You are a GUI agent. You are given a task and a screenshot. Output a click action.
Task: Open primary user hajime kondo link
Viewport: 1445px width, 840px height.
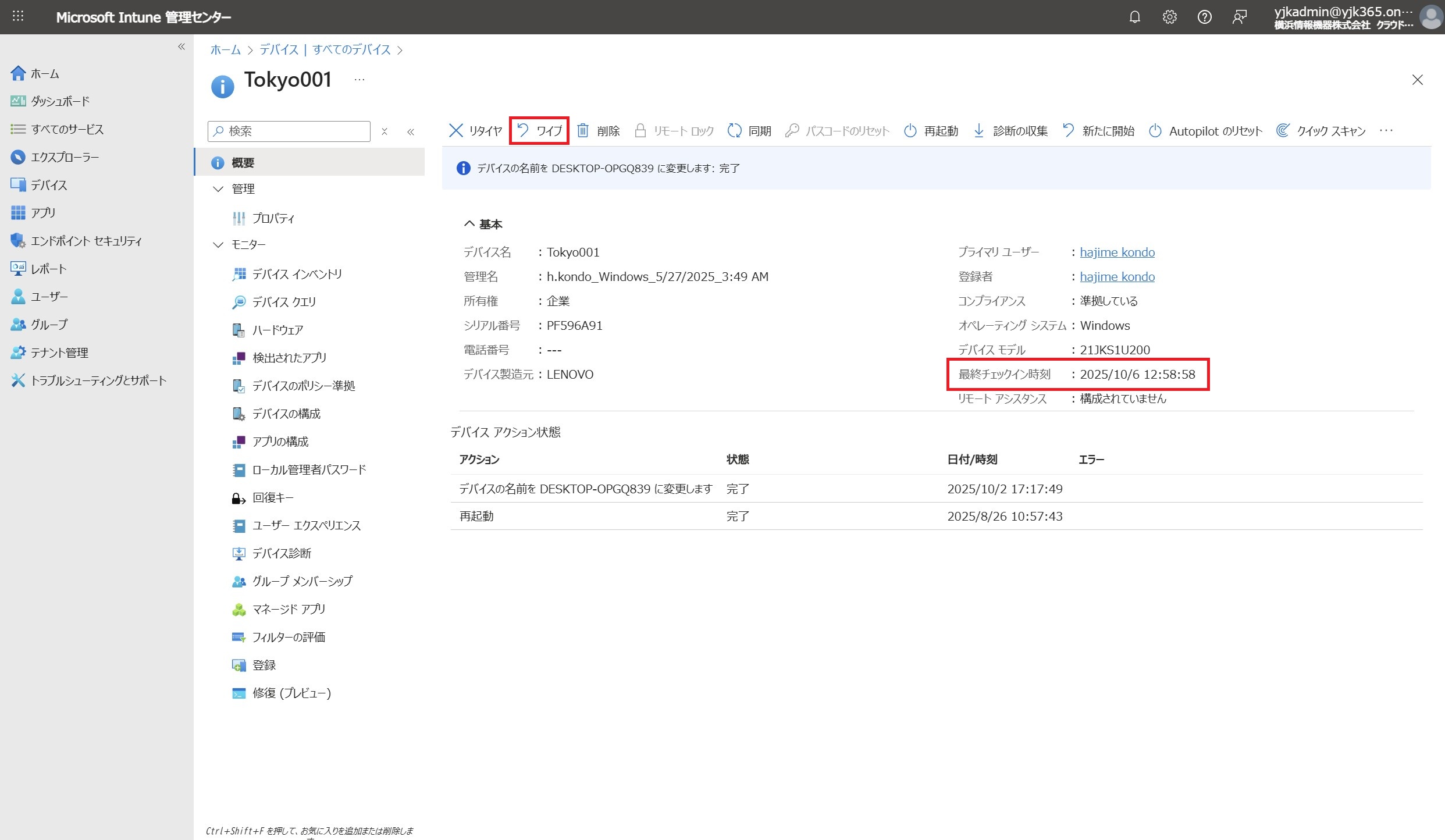coord(1117,252)
